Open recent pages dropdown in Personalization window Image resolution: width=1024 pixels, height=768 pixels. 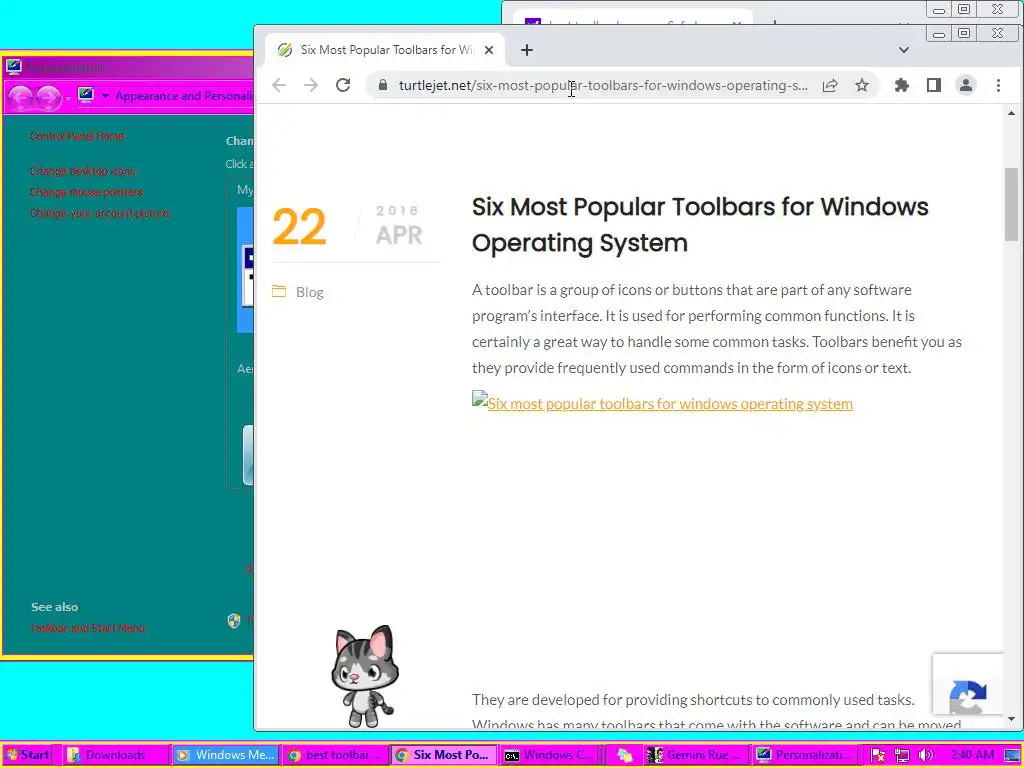point(68,98)
